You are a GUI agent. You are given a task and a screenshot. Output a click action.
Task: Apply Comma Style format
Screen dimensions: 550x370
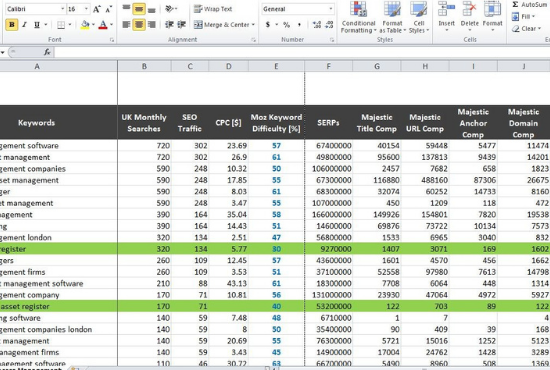point(299,25)
